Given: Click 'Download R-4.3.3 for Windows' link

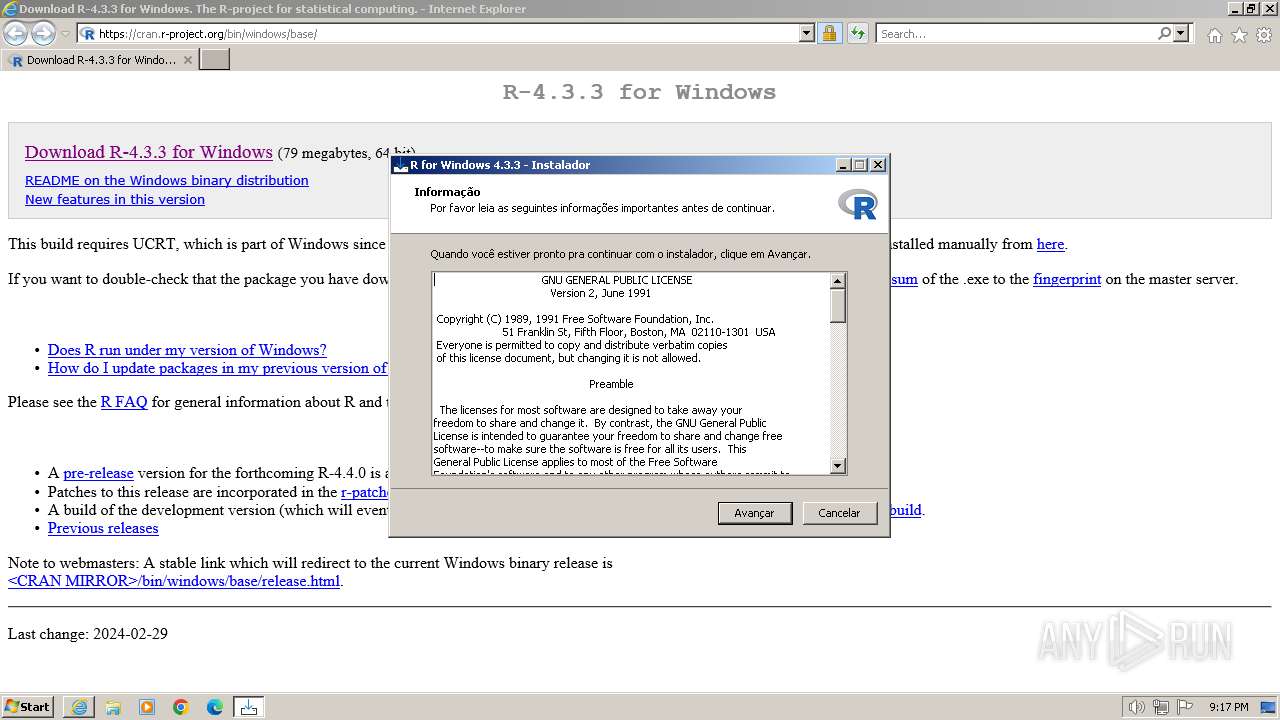Looking at the screenshot, I should [149, 152].
